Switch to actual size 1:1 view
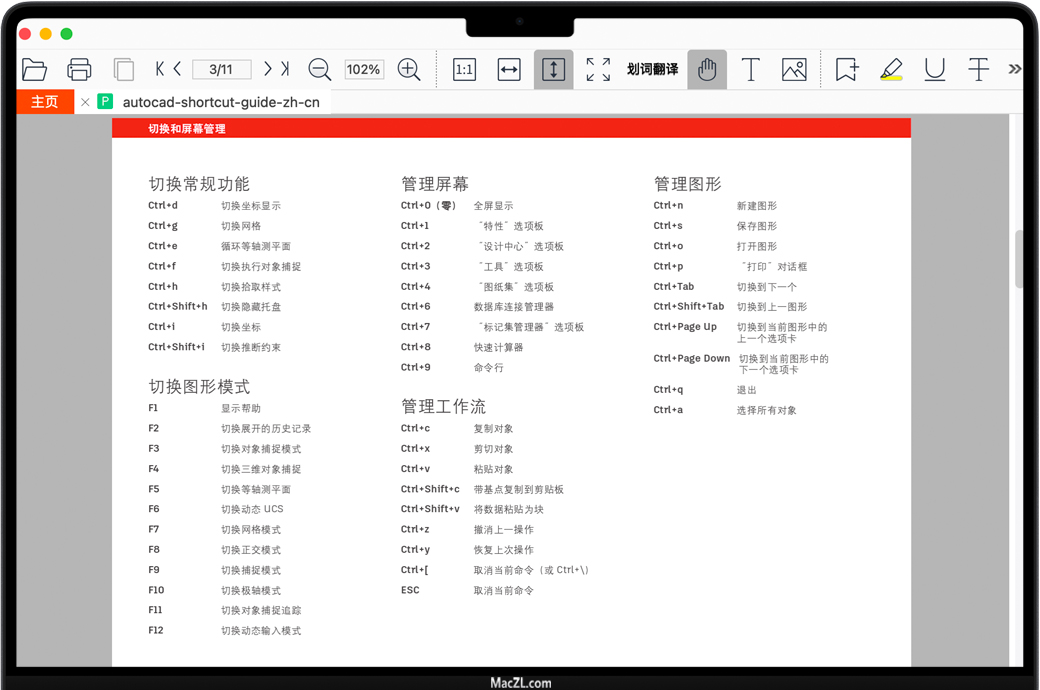This screenshot has width=1040, height=690. click(464, 69)
